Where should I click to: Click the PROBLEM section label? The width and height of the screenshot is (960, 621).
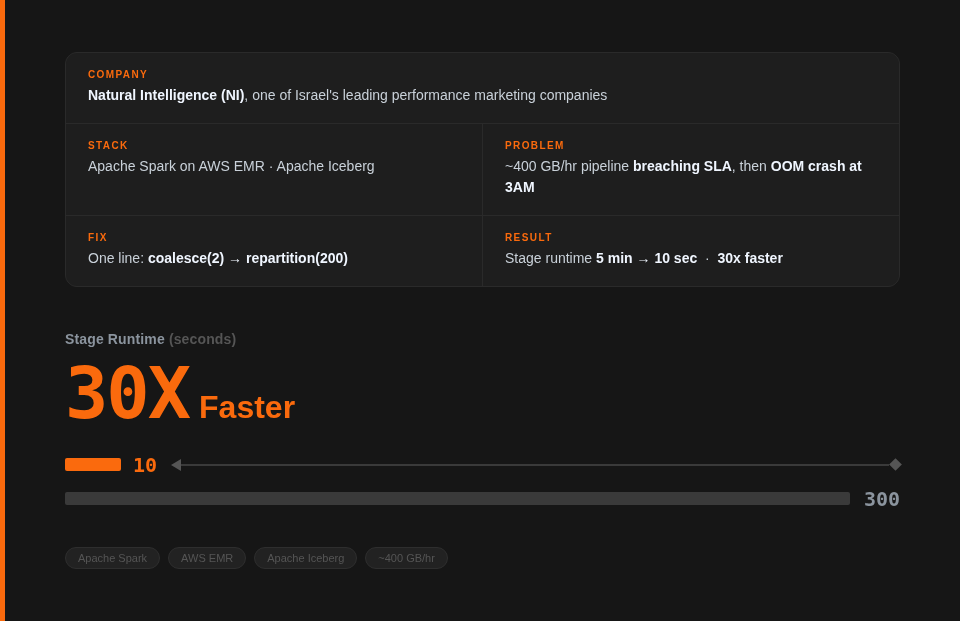[535, 146]
